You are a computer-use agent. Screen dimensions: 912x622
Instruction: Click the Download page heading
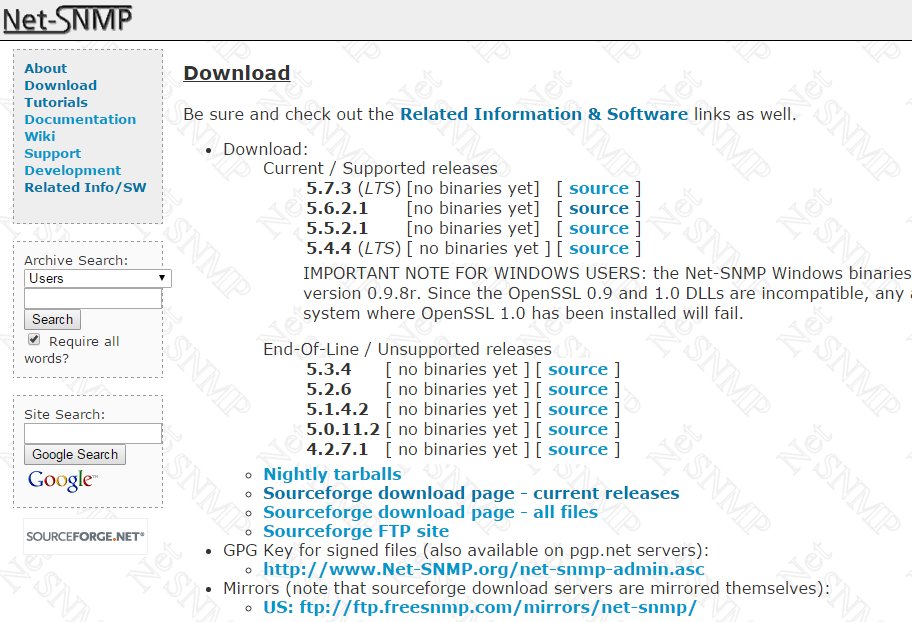coord(237,73)
